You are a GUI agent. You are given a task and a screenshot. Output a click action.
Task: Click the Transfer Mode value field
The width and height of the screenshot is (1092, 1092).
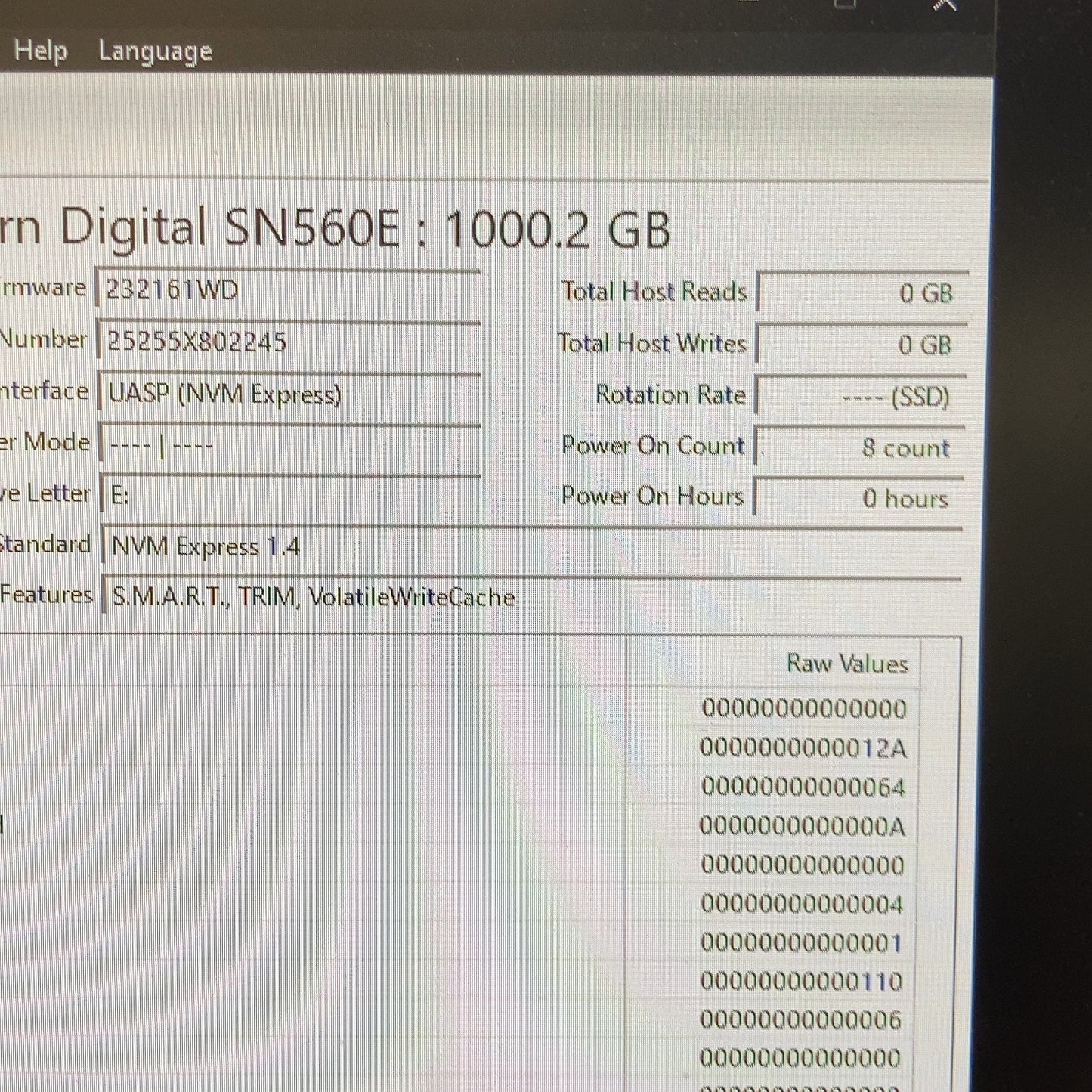[289, 444]
